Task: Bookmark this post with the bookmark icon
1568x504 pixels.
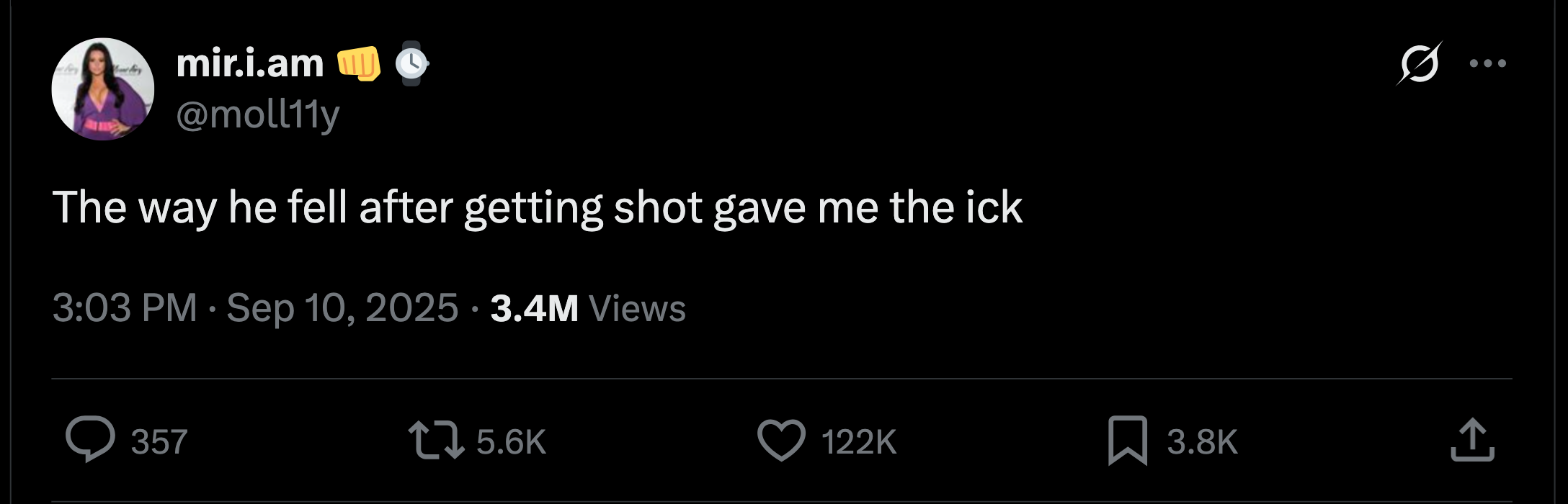Action: [1127, 440]
